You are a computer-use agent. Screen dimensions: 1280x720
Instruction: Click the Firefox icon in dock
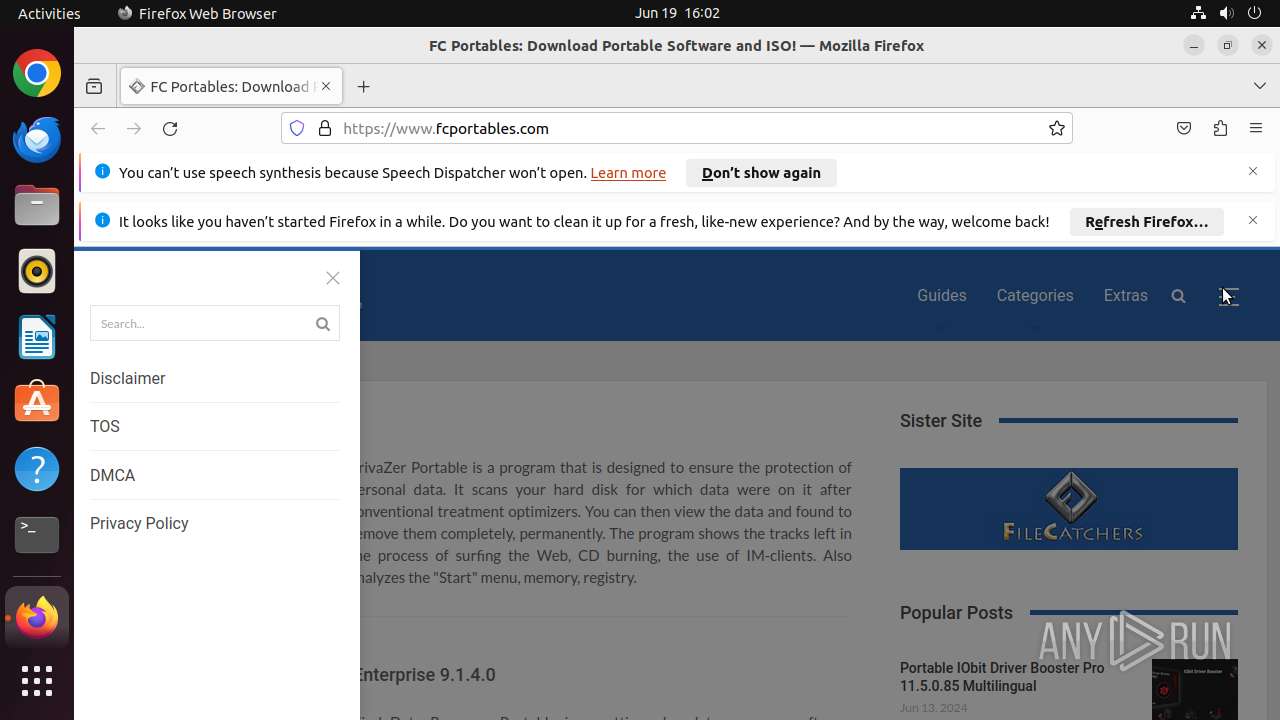coord(37,618)
